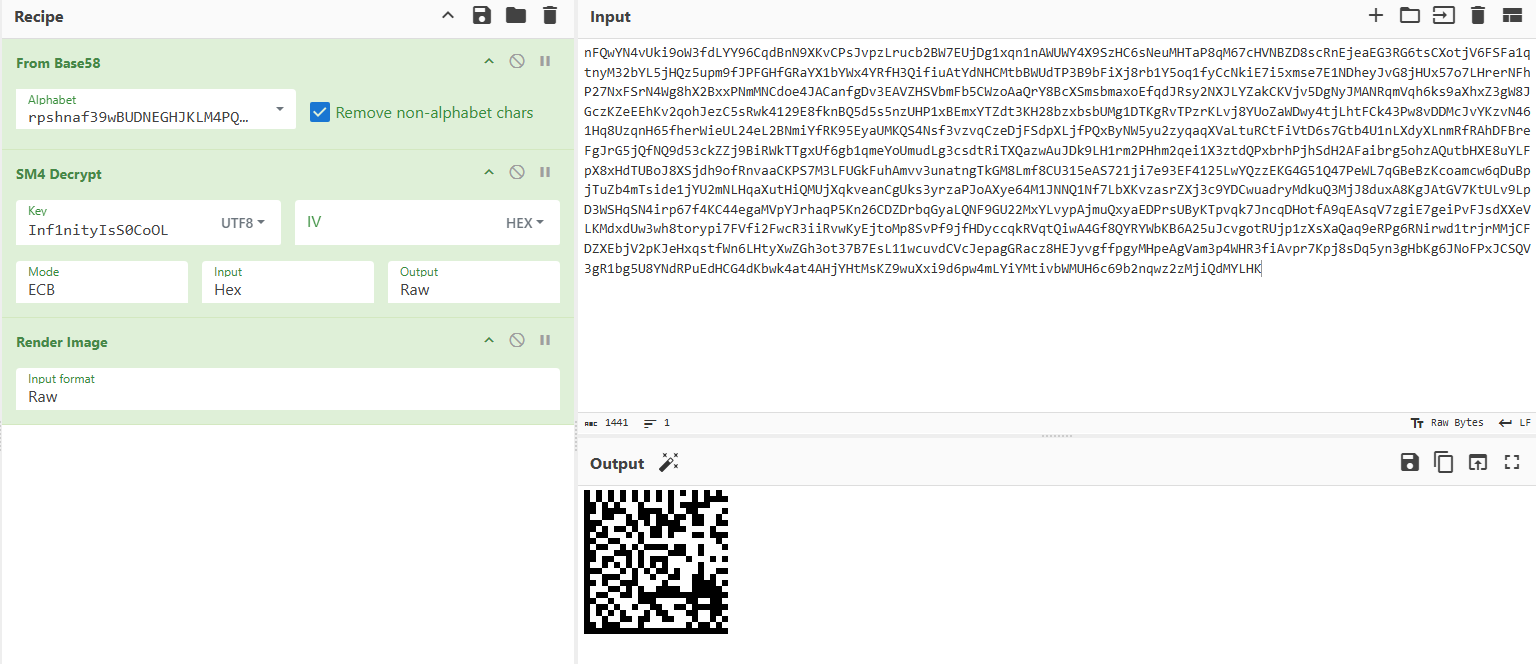Collapse the SM4 Decrypt operation
The height and width of the screenshot is (664, 1536).
(489, 173)
